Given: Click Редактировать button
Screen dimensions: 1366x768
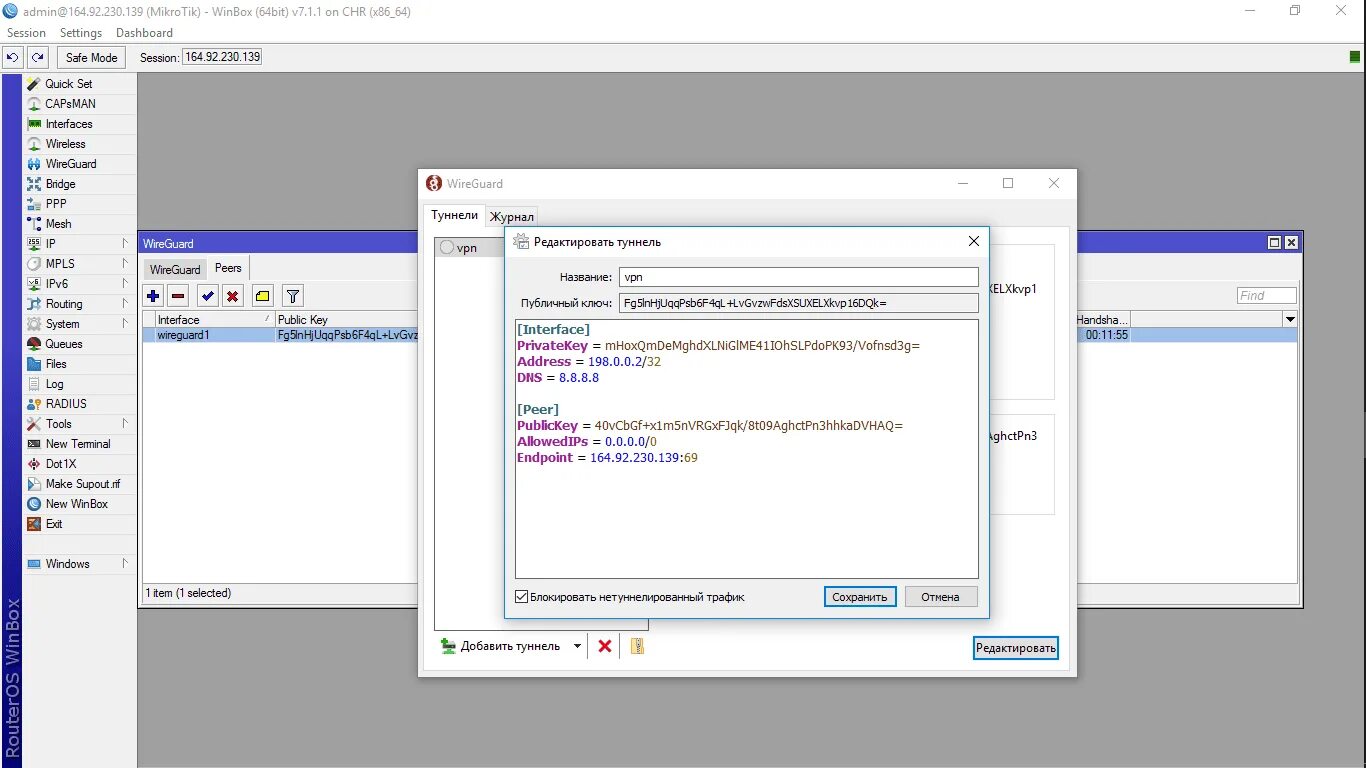Looking at the screenshot, I should [x=1016, y=648].
